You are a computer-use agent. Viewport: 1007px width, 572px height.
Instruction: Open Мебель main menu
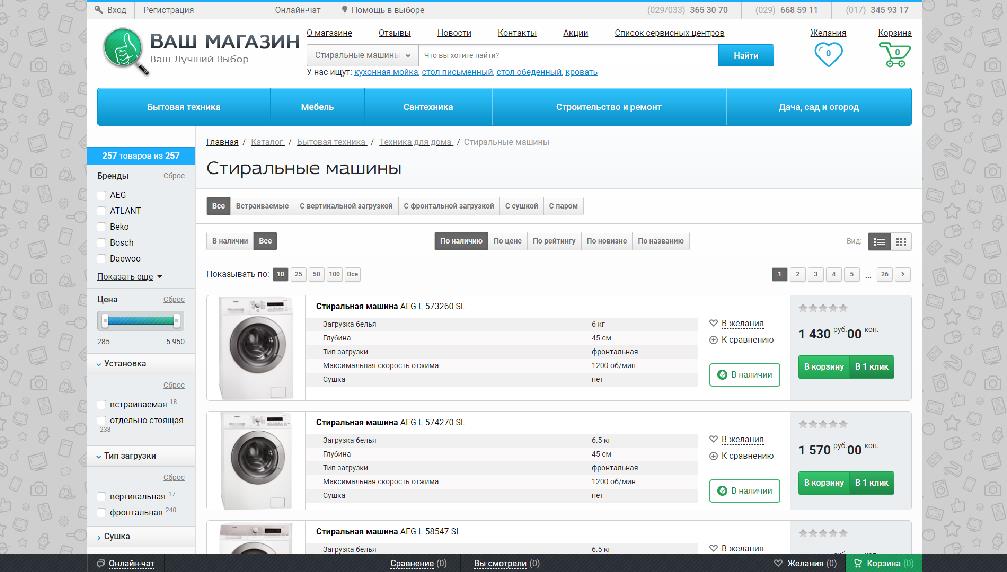(317, 107)
